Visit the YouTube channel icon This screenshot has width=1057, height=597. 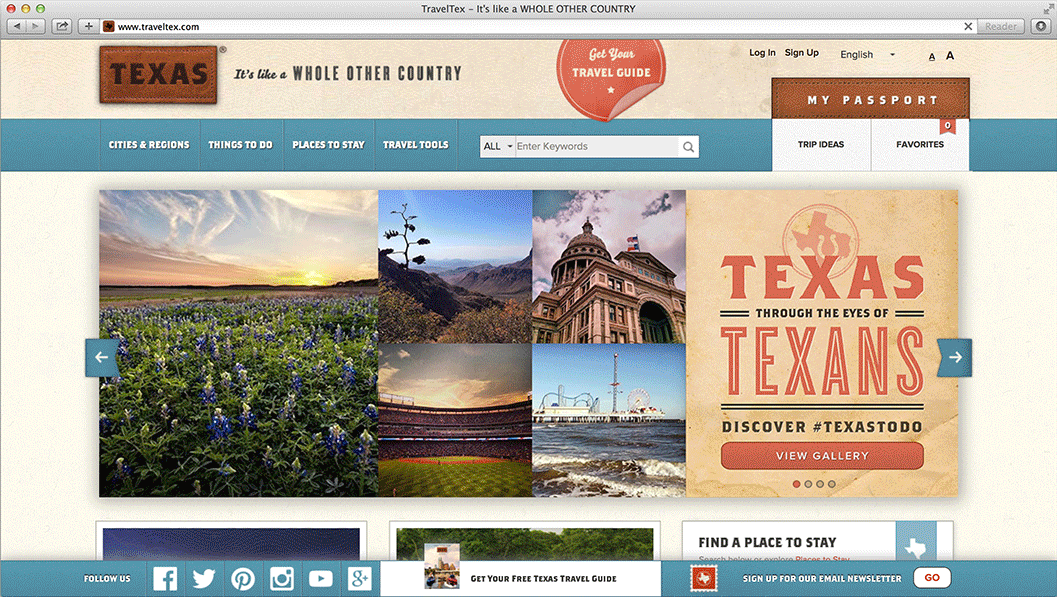pyautogui.click(x=320, y=577)
